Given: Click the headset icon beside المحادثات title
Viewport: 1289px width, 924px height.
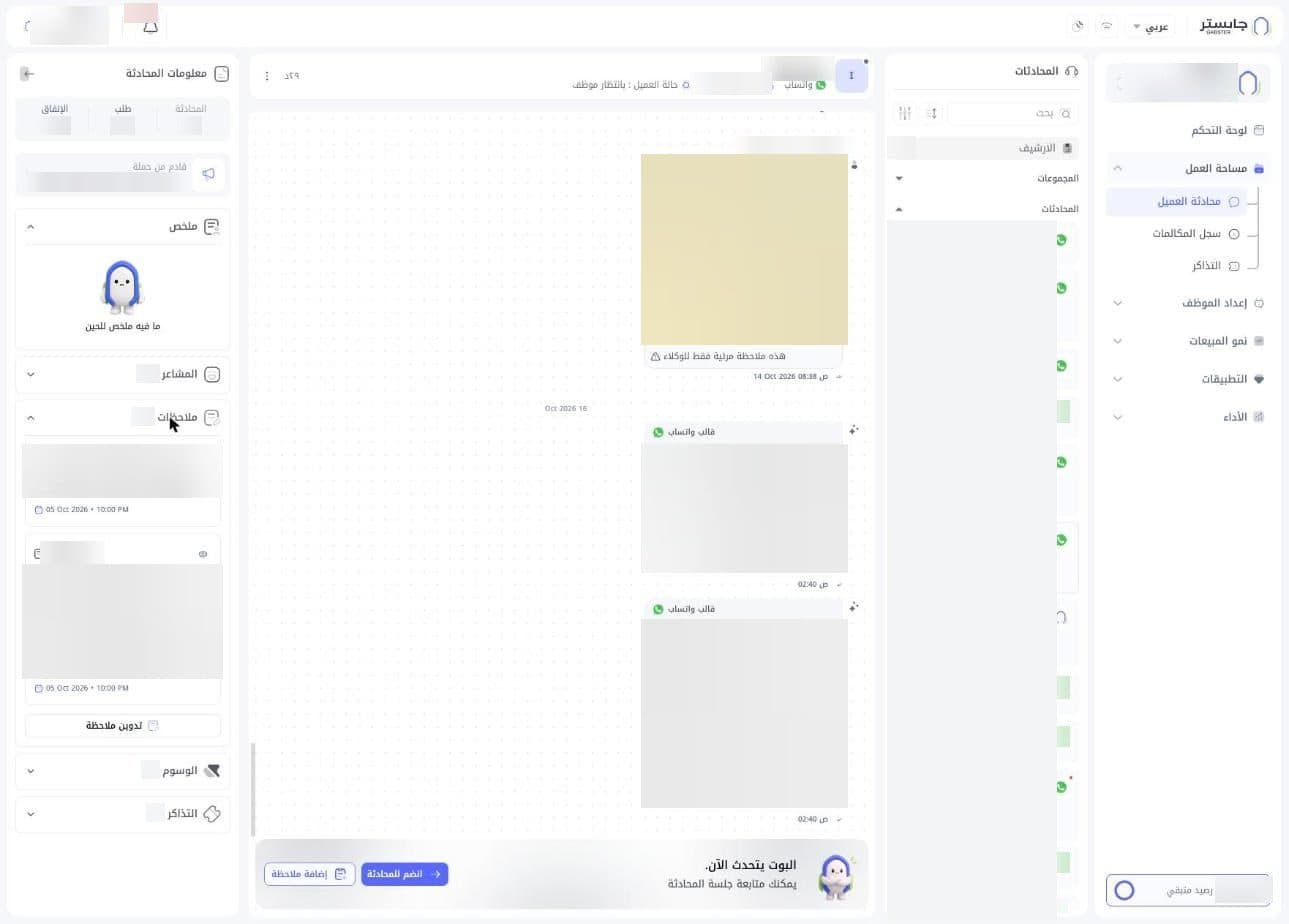Looking at the screenshot, I should [1072, 71].
